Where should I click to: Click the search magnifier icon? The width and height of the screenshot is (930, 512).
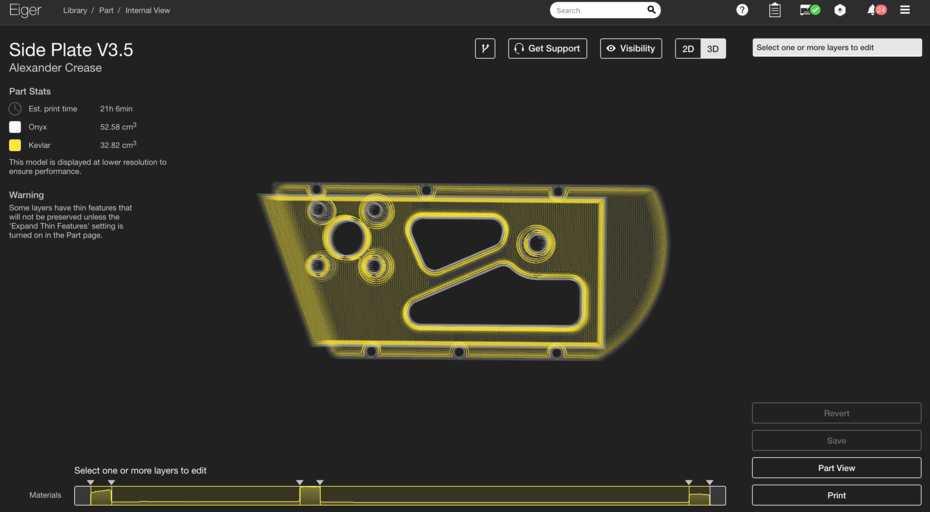(x=651, y=10)
